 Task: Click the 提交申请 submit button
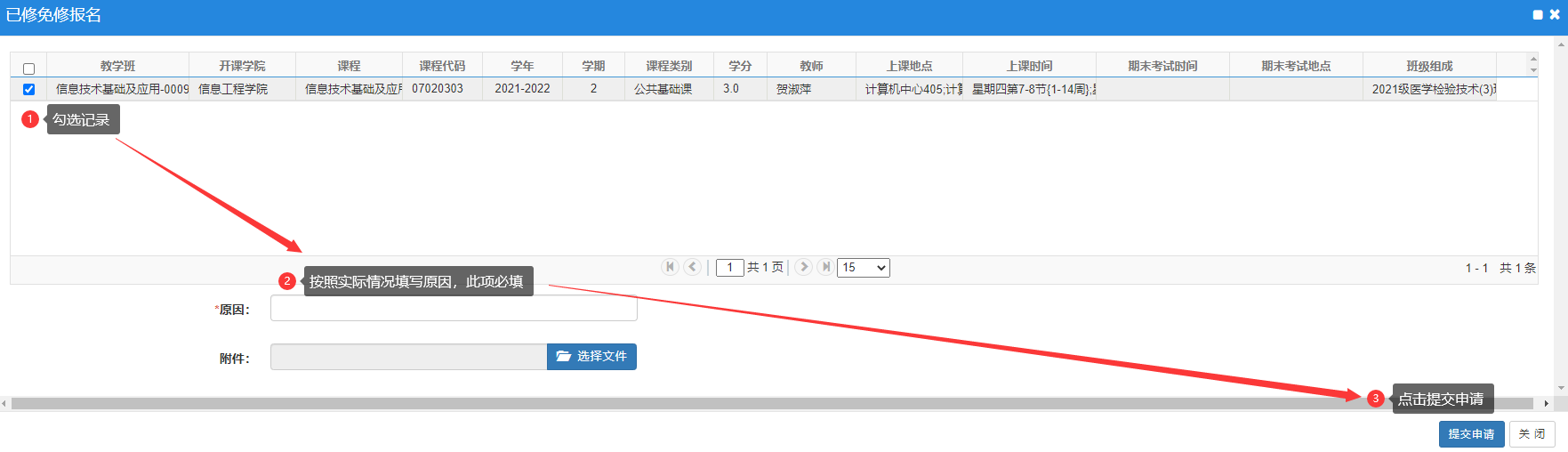click(1471, 434)
